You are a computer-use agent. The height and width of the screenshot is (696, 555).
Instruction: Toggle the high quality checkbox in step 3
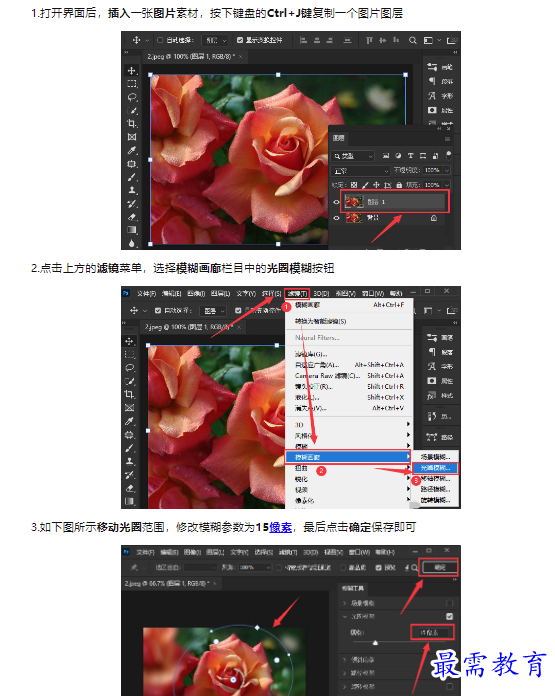pyautogui.click(x=343, y=567)
